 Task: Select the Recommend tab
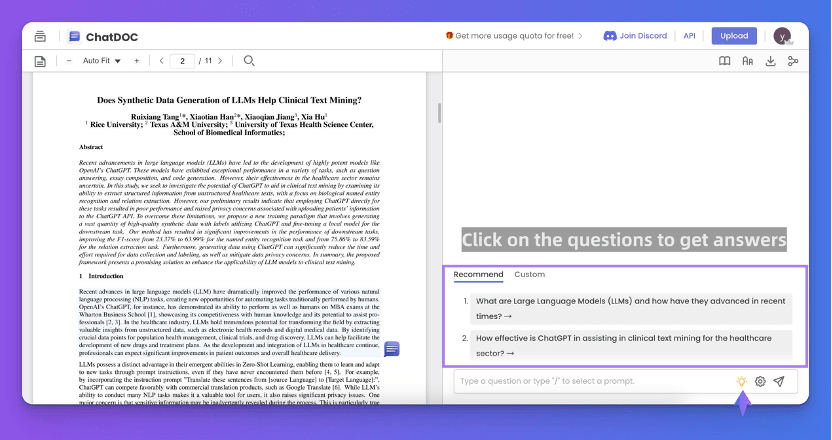(478, 274)
